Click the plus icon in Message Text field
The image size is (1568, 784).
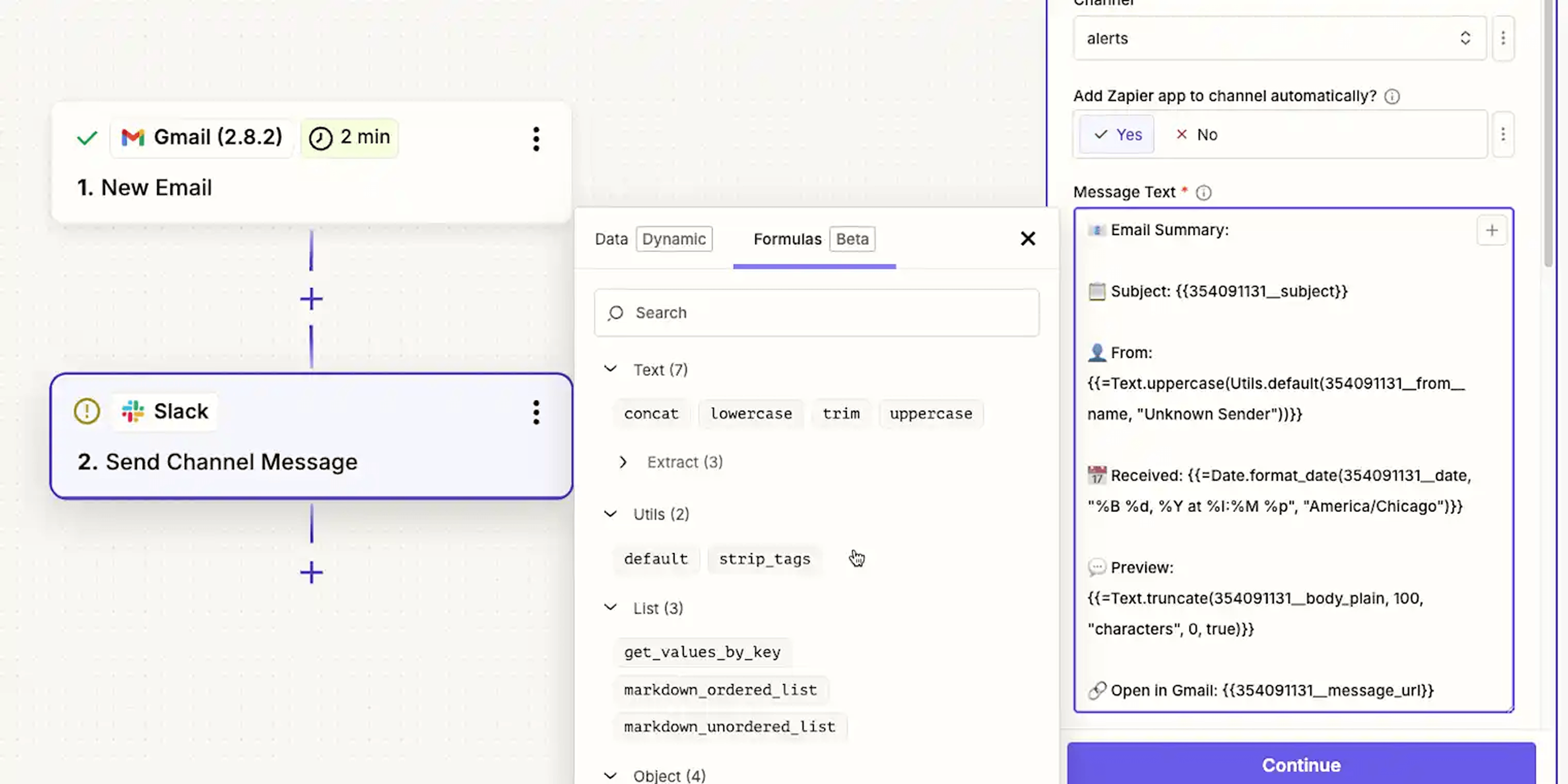click(x=1491, y=230)
